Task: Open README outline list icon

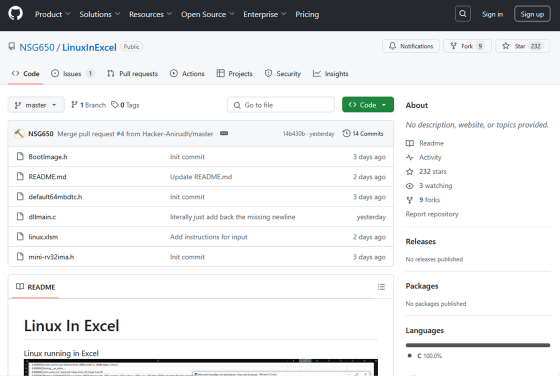Action: tap(381, 287)
